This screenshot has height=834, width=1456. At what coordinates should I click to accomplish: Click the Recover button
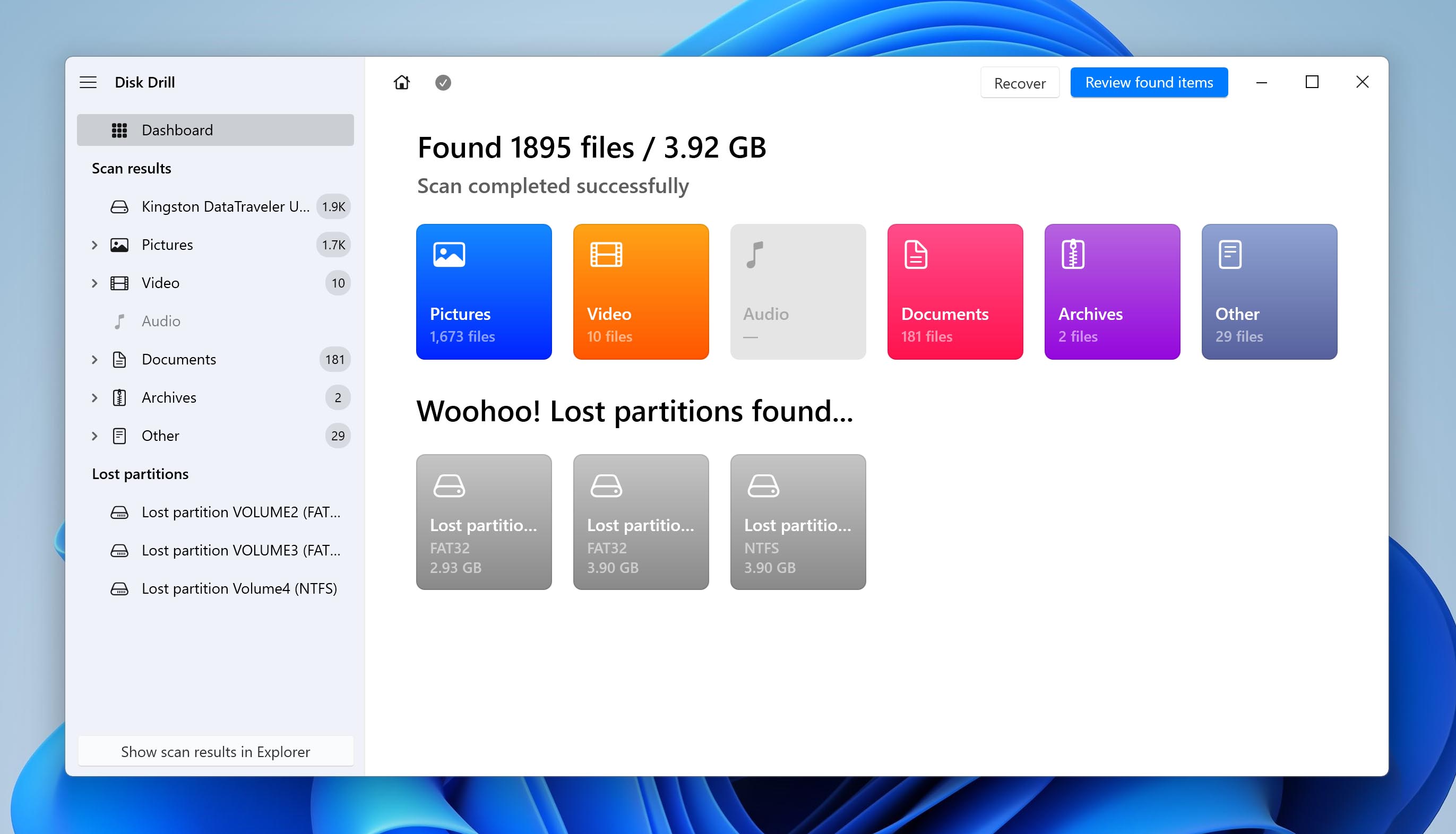[x=1018, y=82]
